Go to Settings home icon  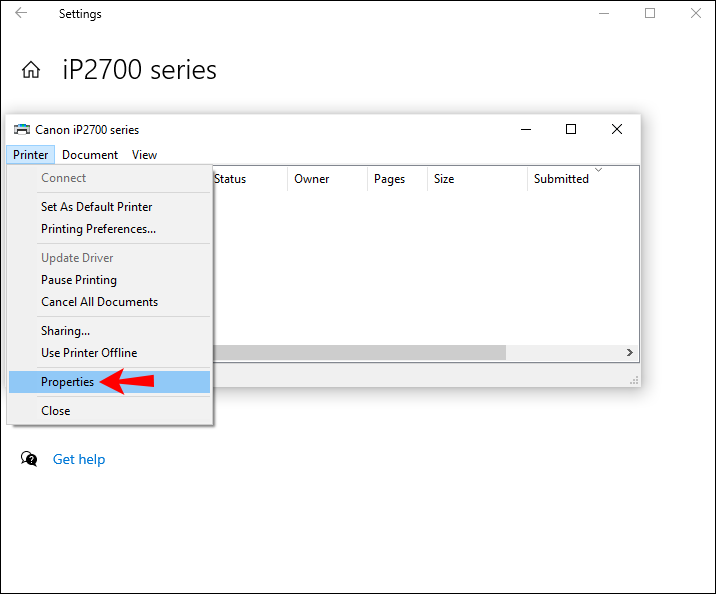pyautogui.click(x=31, y=70)
